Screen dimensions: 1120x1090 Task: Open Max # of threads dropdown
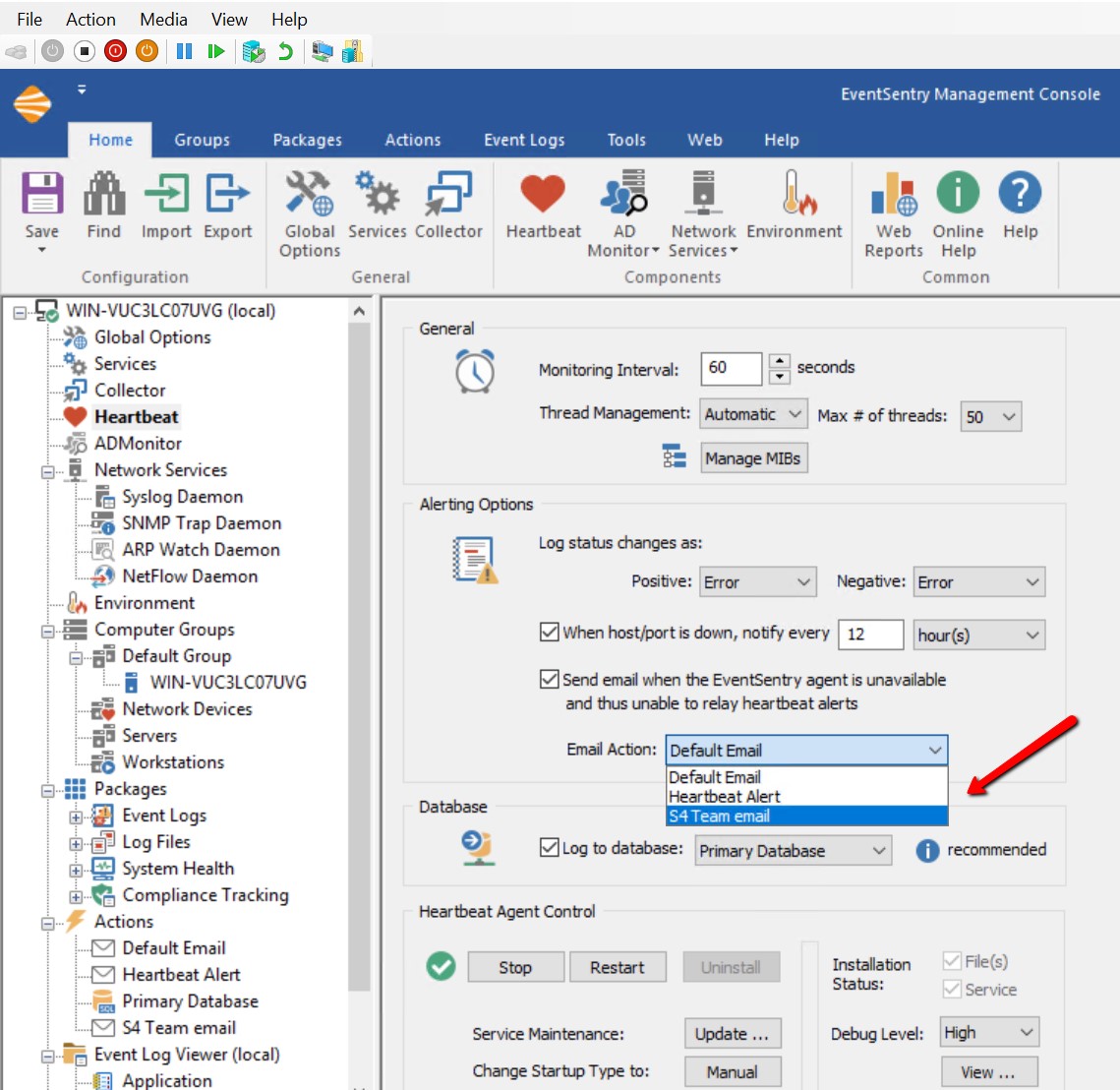(991, 416)
